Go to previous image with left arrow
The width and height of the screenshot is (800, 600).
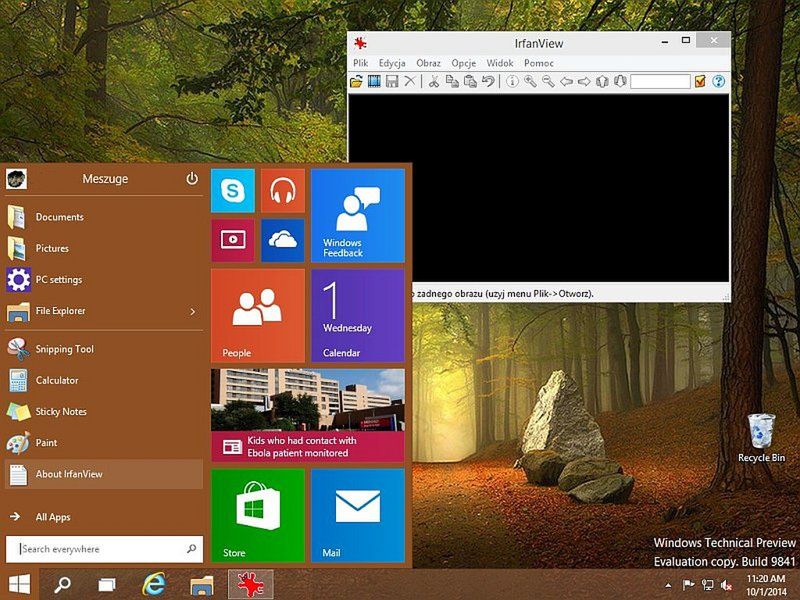566,81
